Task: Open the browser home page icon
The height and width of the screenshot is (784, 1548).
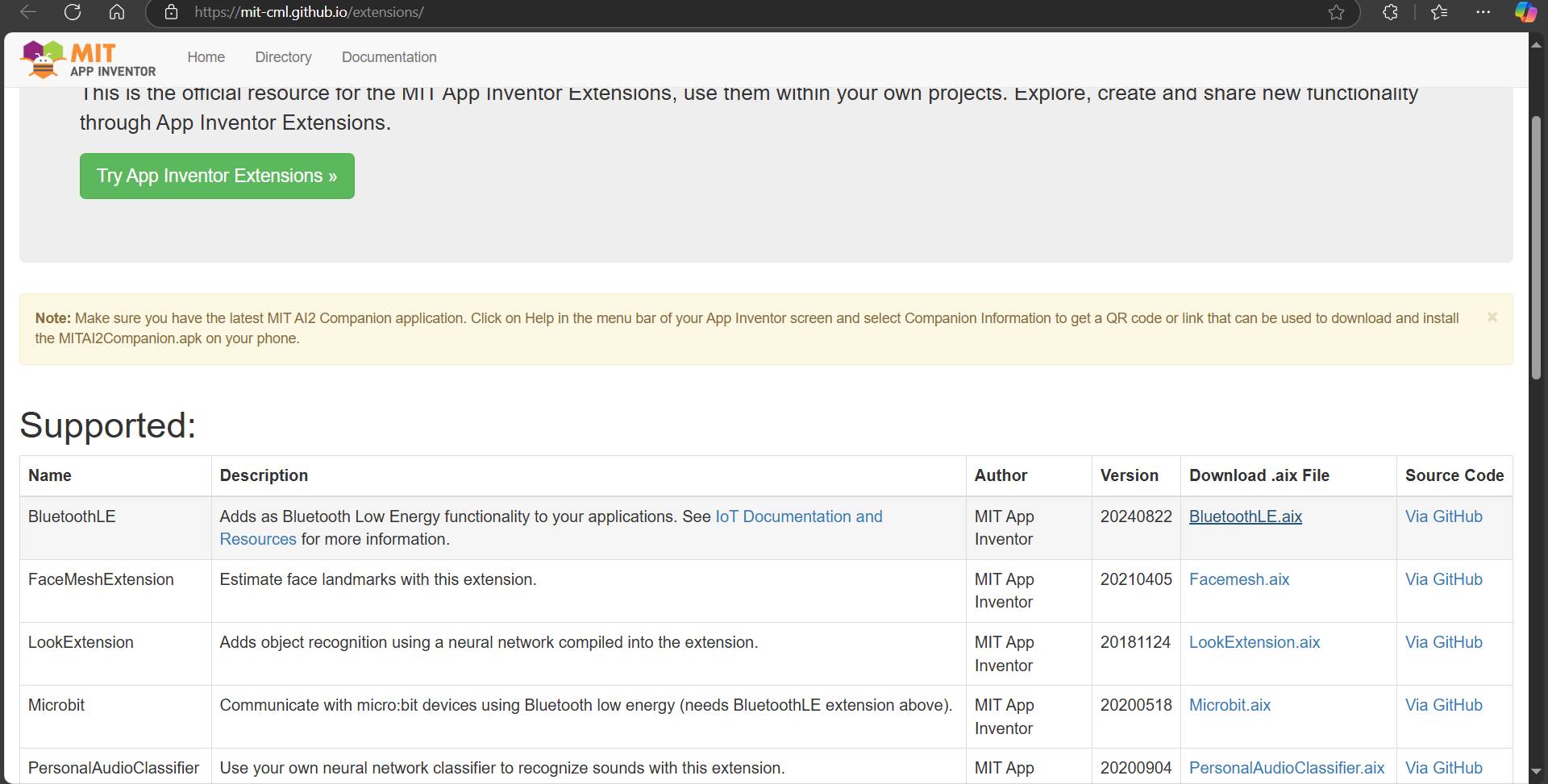Action: tap(117, 12)
